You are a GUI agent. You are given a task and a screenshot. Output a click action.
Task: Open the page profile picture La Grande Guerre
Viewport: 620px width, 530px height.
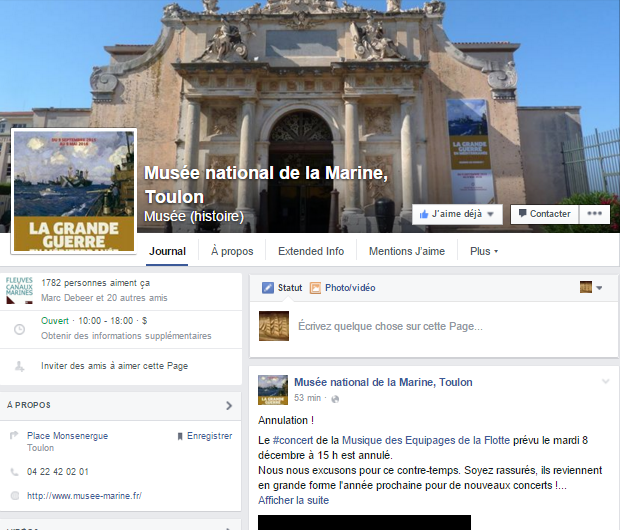(x=74, y=191)
